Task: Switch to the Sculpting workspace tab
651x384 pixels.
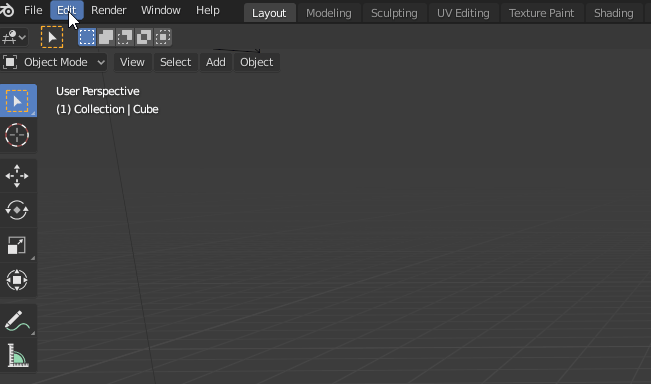Action: [394, 13]
